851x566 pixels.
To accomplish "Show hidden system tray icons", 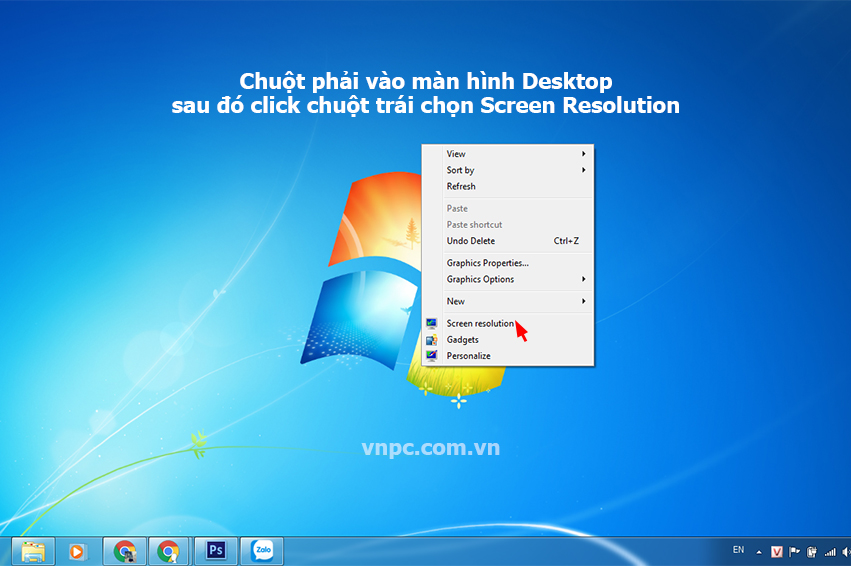I will [759, 552].
